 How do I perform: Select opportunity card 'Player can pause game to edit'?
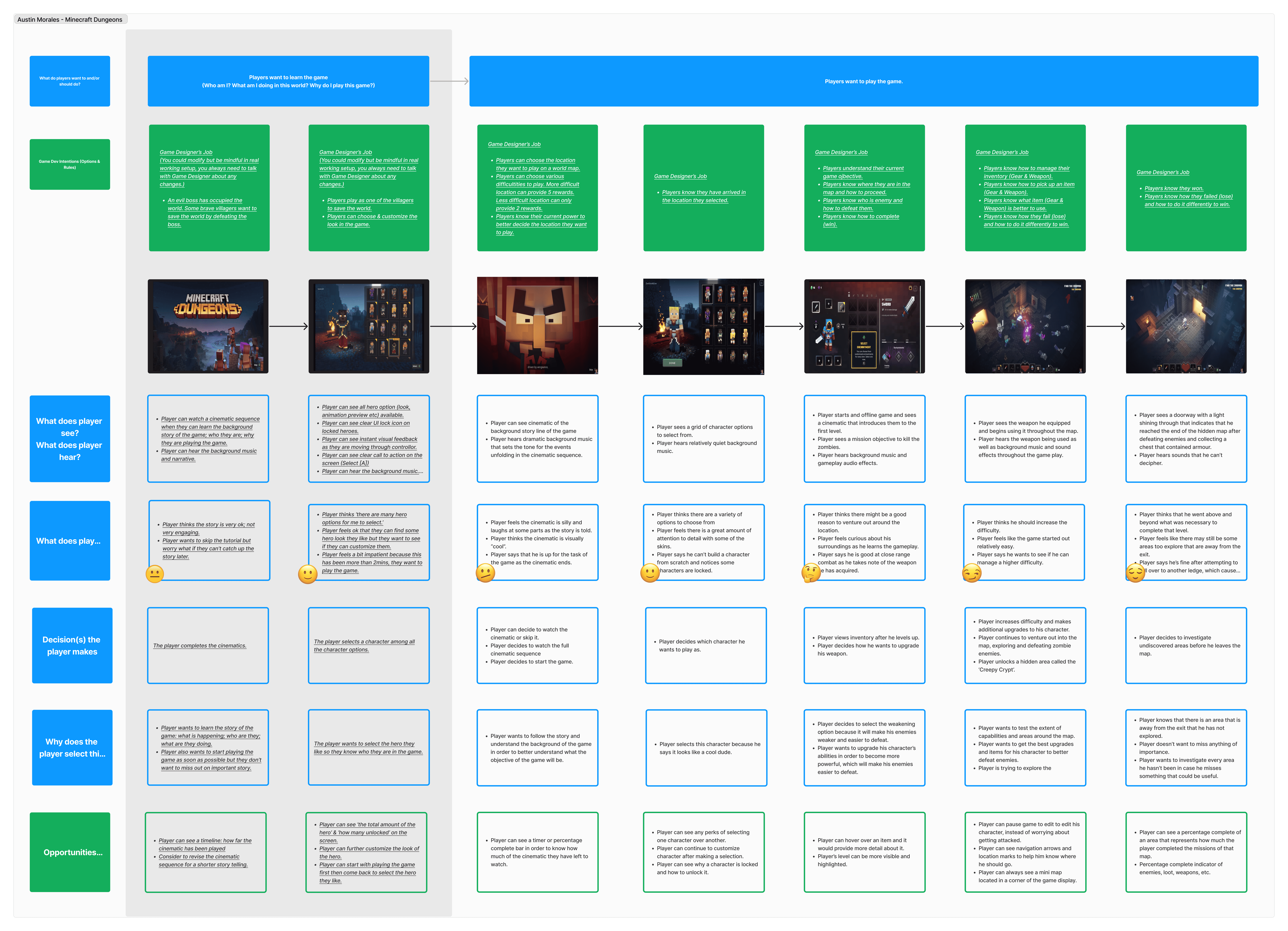tap(1025, 852)
